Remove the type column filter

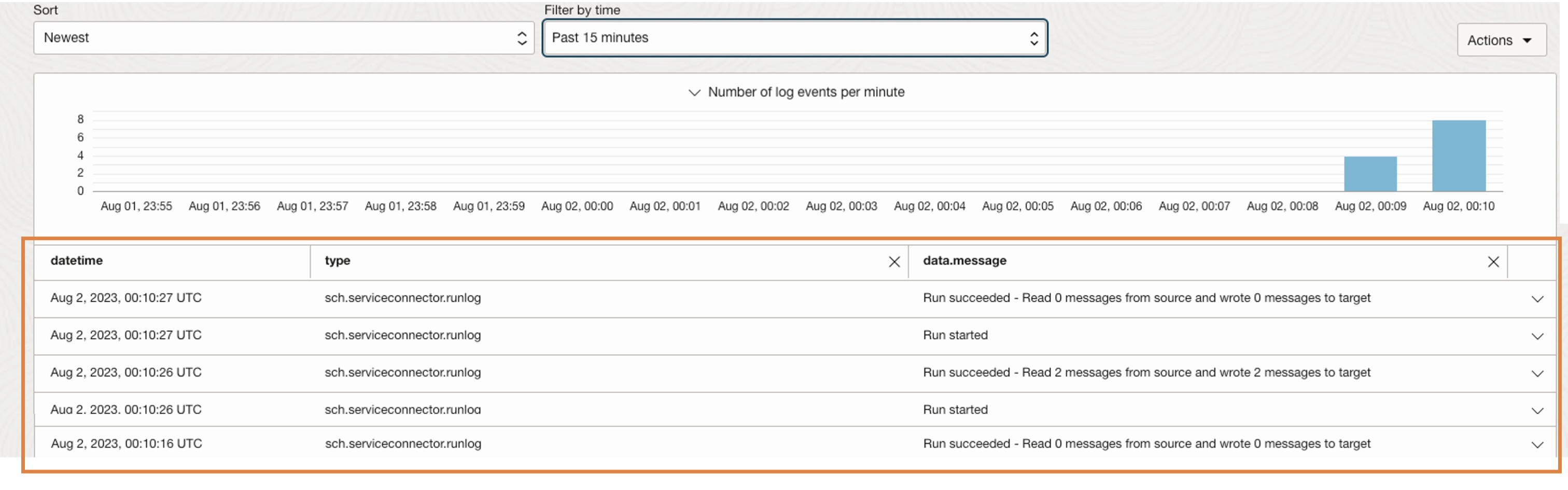click(x=894, y=262)
